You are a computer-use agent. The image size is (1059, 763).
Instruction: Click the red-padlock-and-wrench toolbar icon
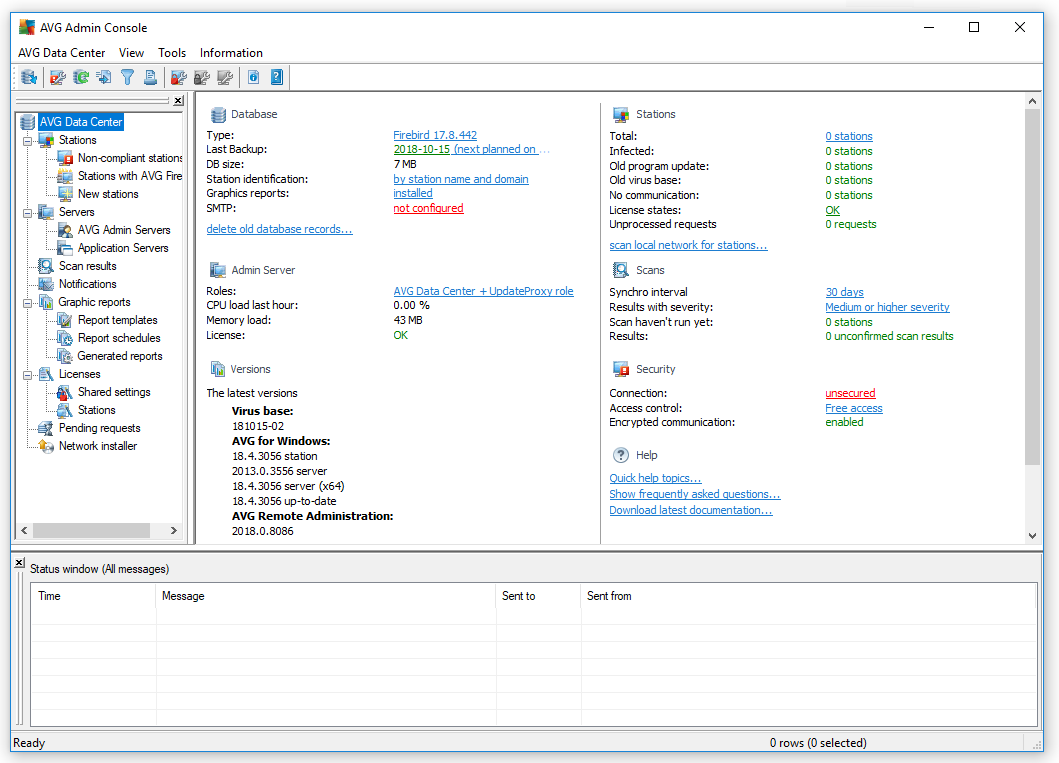pyautogui.click(x=178, y=78)
